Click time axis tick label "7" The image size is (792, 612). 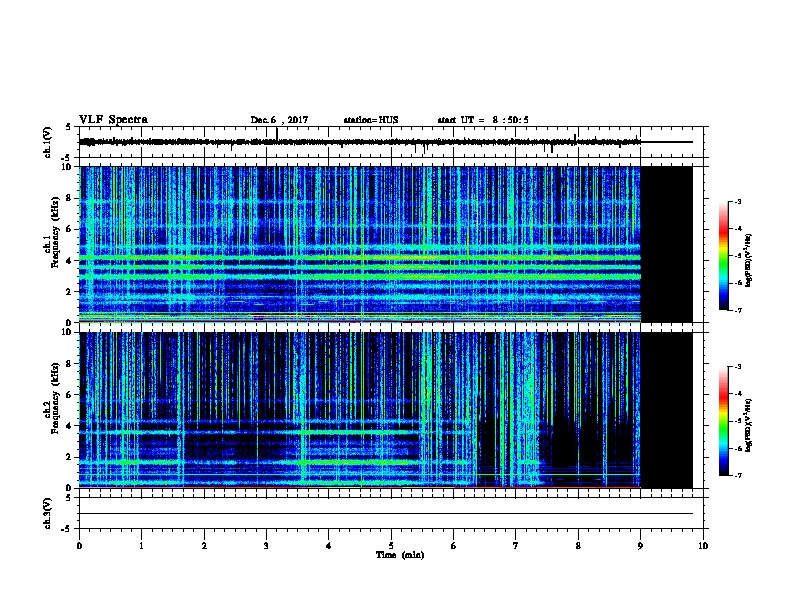click(x=516, y=546)
